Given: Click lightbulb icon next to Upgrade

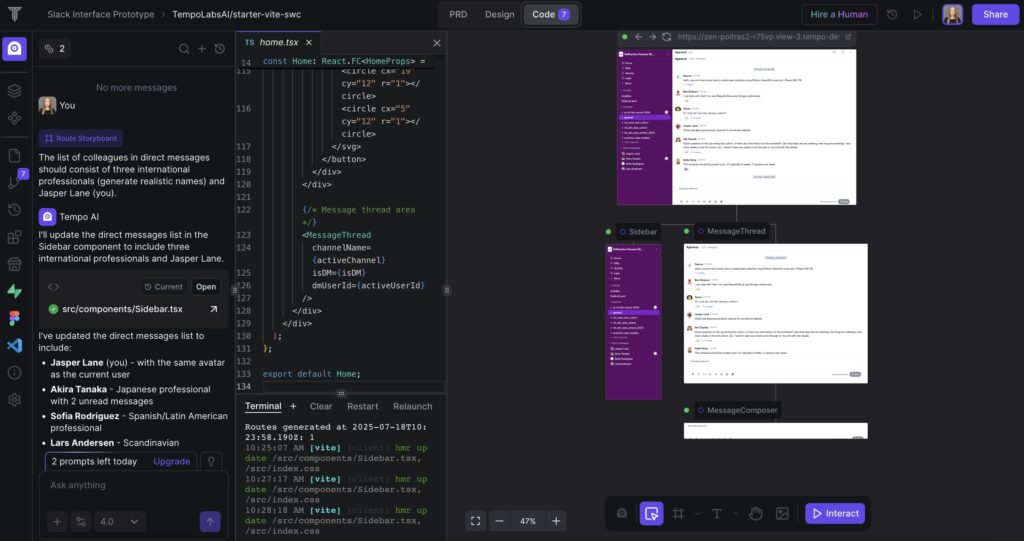Looking at the screenshot, I should (211, 461).
